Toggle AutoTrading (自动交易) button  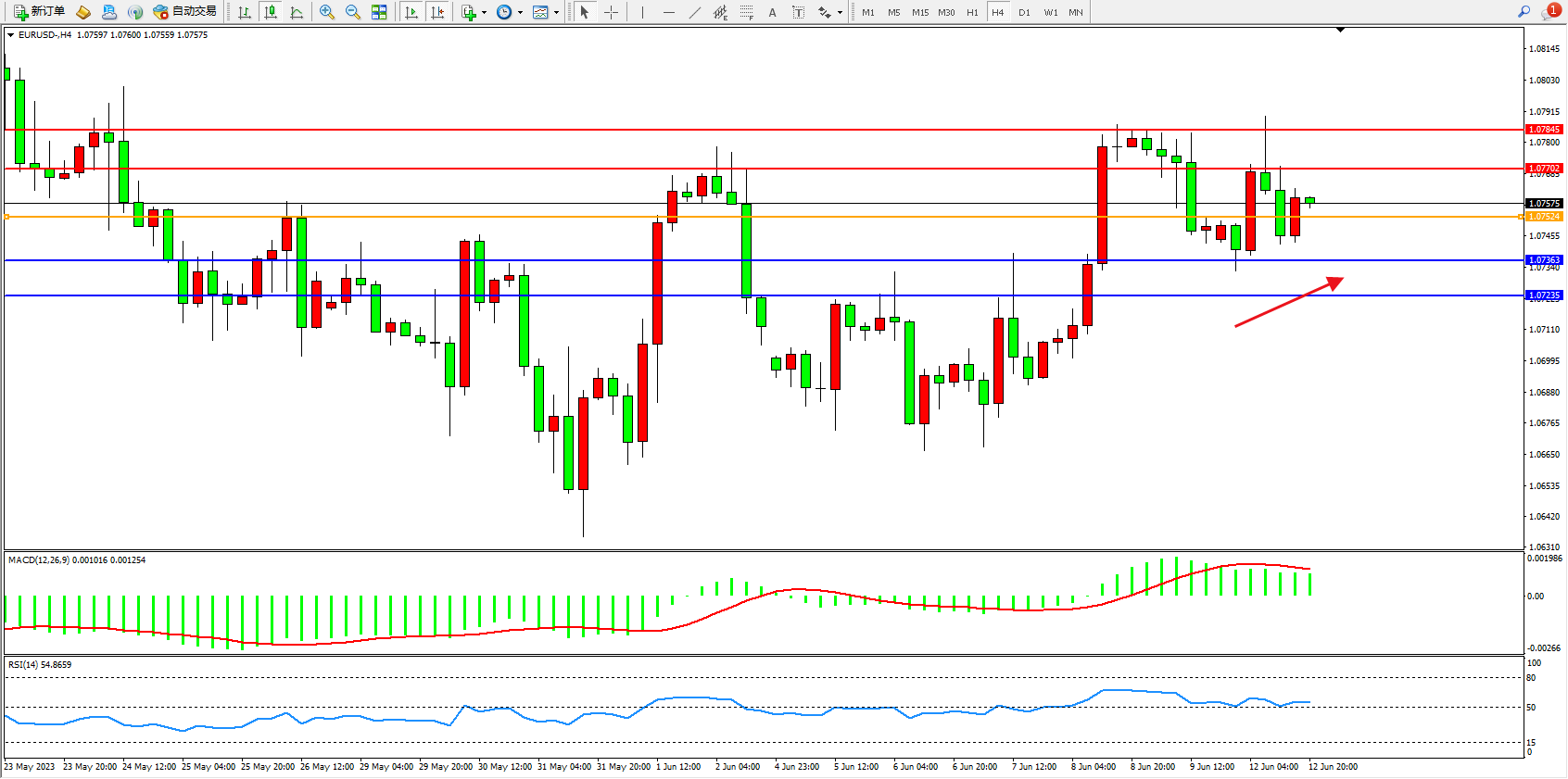(184, 12)
